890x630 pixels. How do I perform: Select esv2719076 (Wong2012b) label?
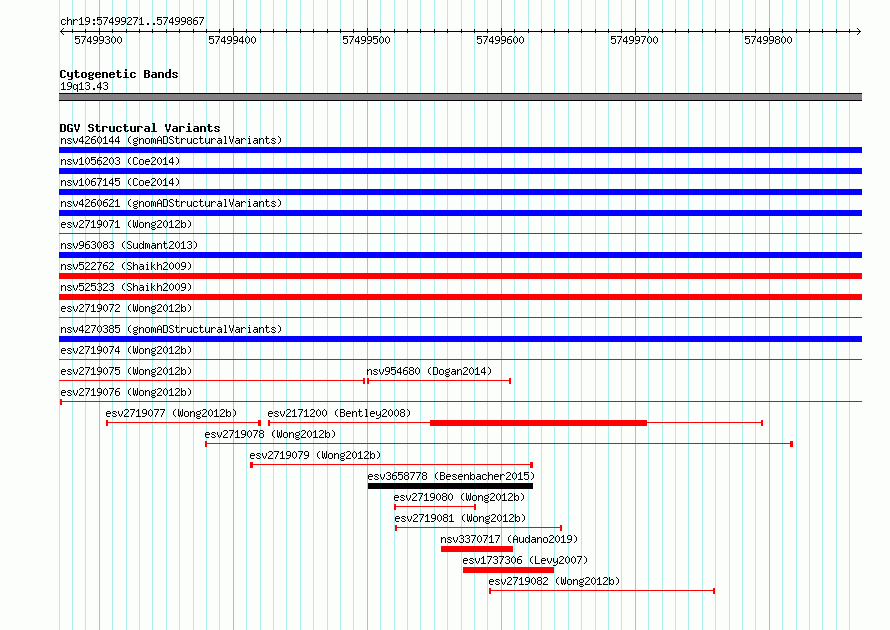[126, 392]
